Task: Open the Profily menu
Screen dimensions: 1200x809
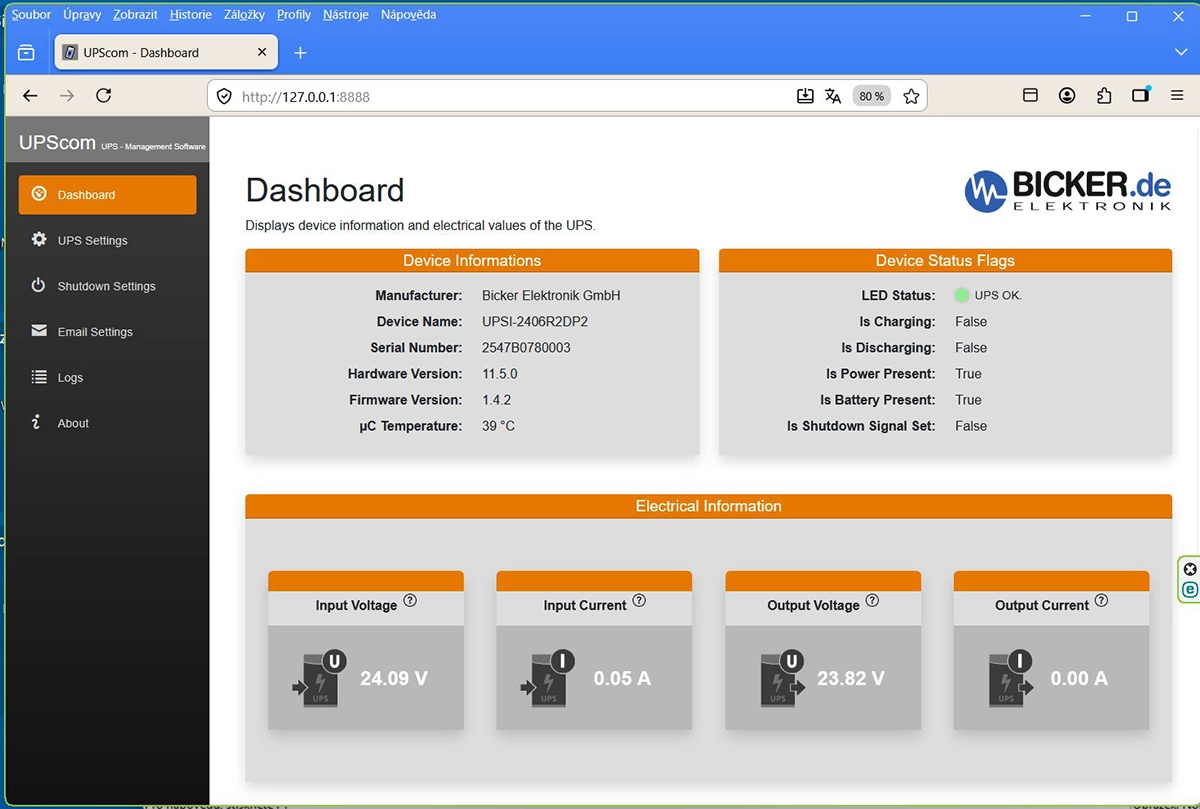Action: (294, 15)
